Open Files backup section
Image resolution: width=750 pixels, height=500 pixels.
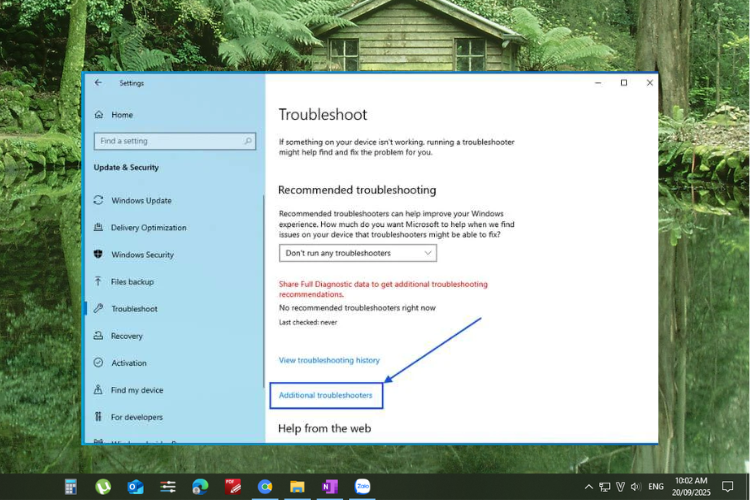[x=132, y=282]
